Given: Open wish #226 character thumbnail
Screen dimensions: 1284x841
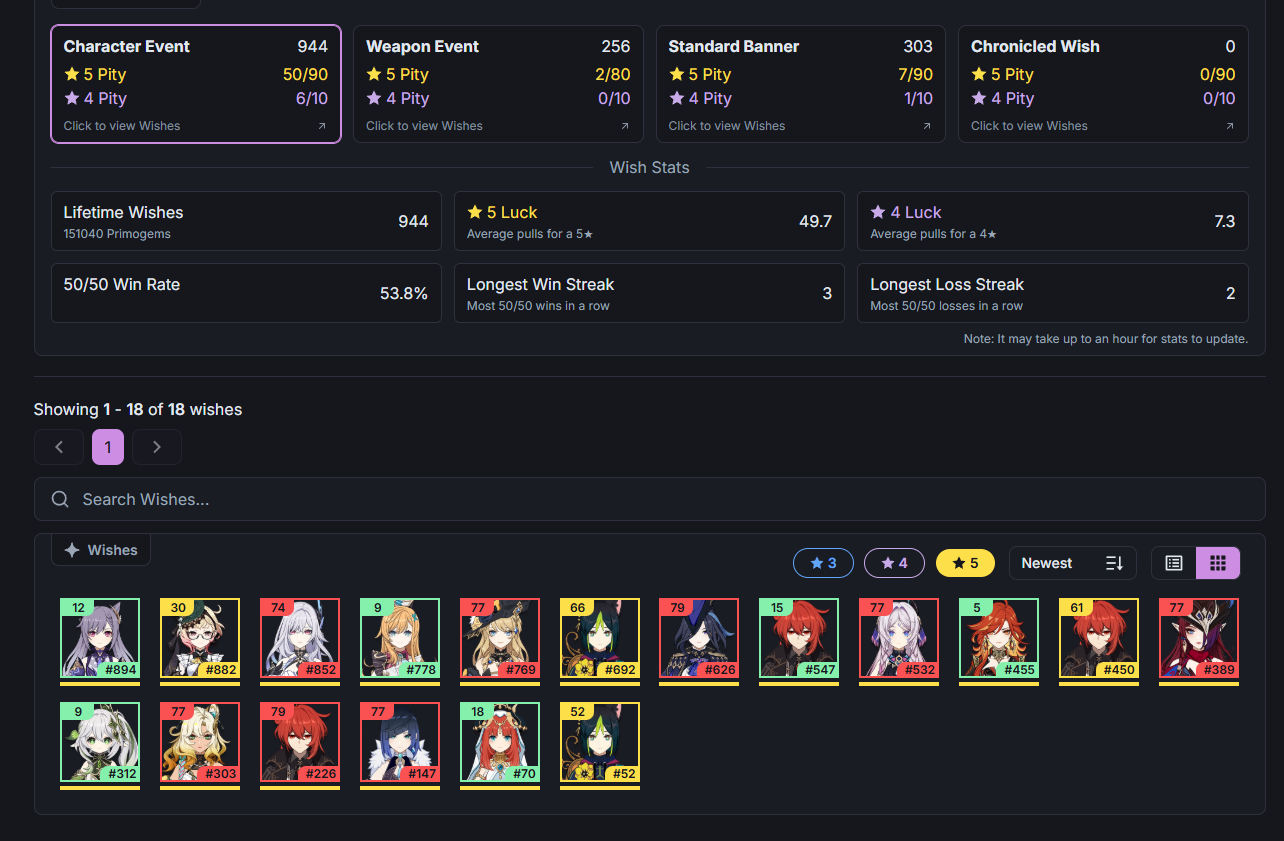Looking at the screenshot, I should click(300, 742).
